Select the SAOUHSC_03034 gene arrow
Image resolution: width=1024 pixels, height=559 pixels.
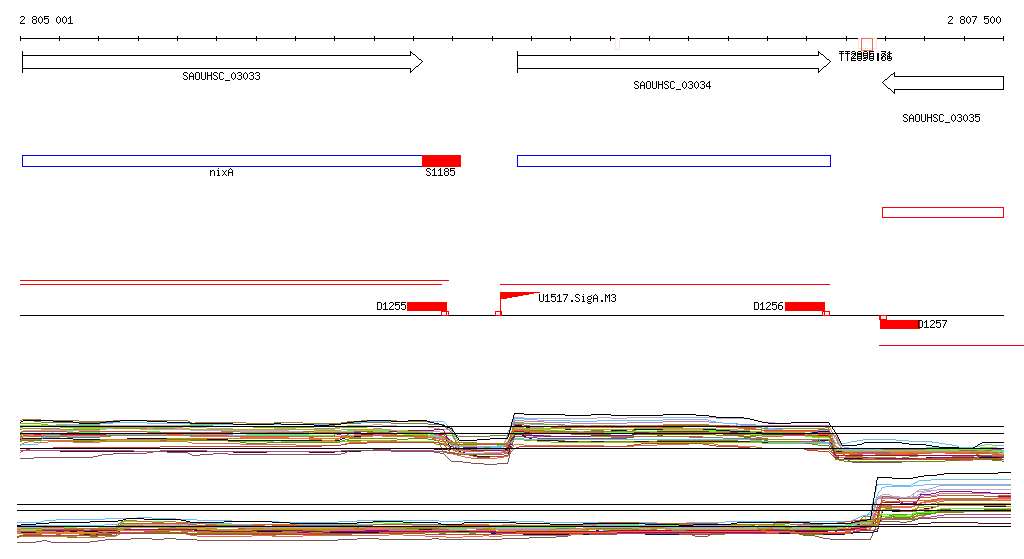click(x=673, y=62)
